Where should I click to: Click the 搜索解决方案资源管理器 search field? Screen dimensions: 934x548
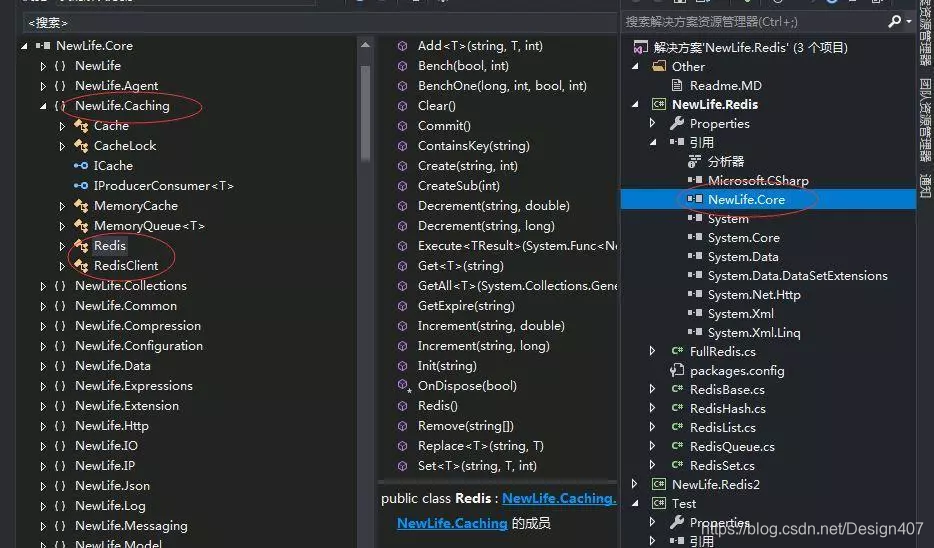point(754,21)
